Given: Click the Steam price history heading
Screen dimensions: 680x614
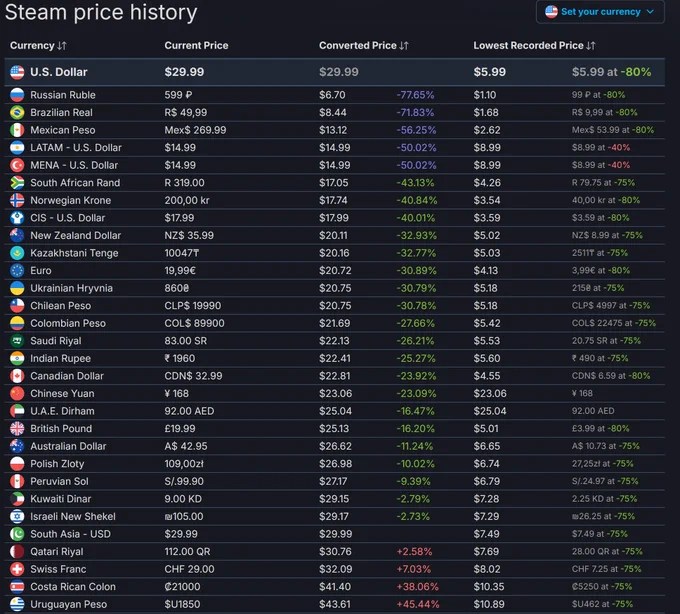Looking at the screenshot, I should pyautogui.click(x=101, y=12).
